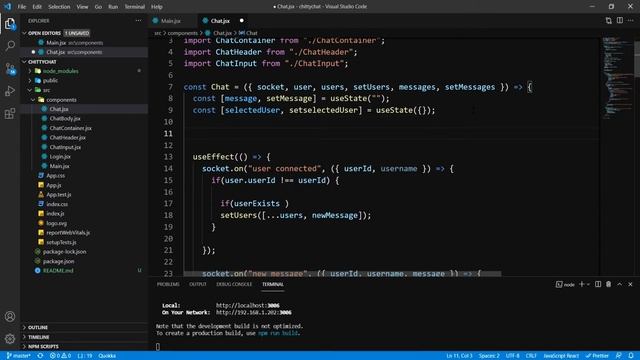Switch to the Debug Console tab
Viewport: 640px width, 360px height.
[x=234, y=284]
